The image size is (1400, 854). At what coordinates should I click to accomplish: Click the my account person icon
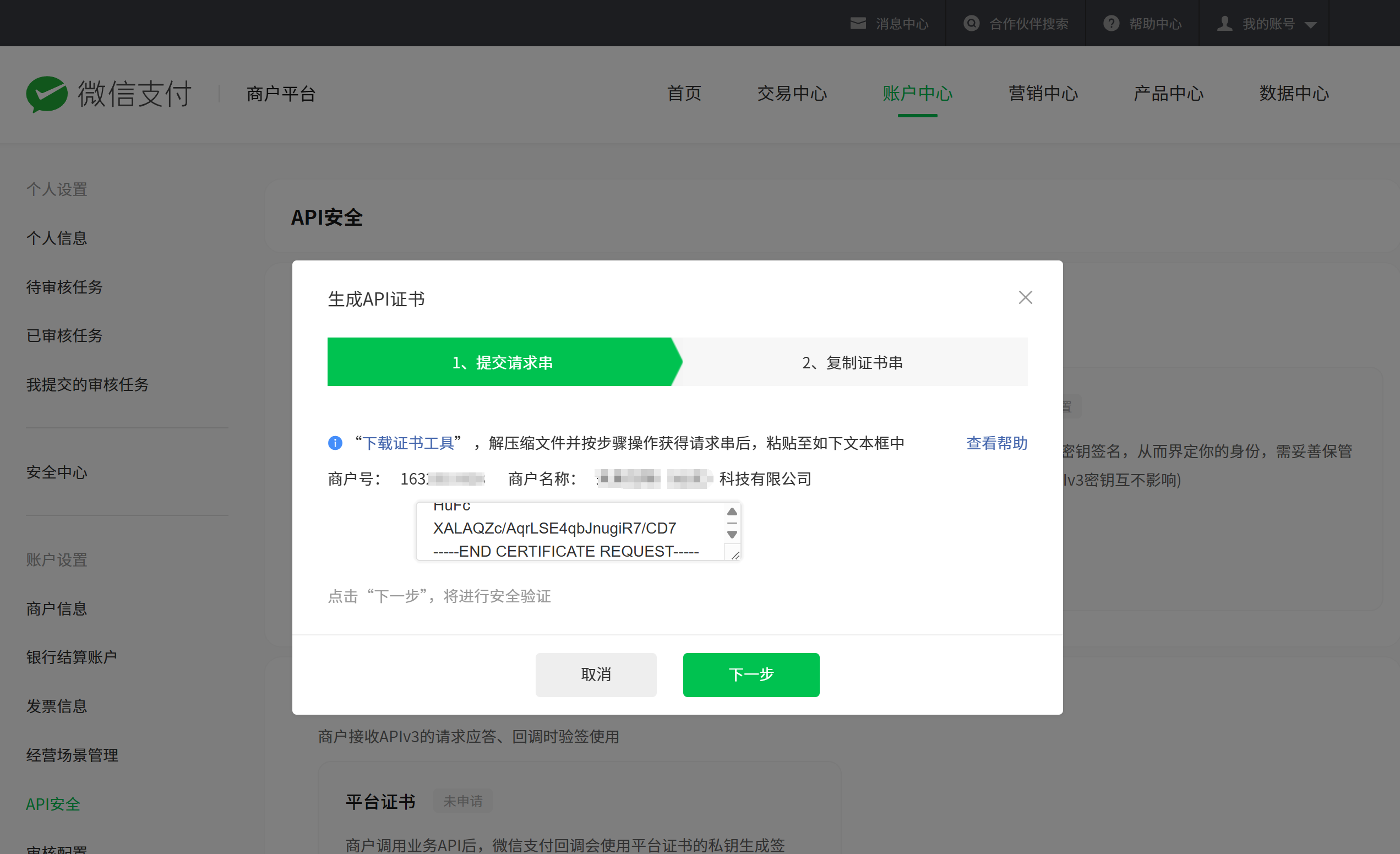(x=1224, y=23)
